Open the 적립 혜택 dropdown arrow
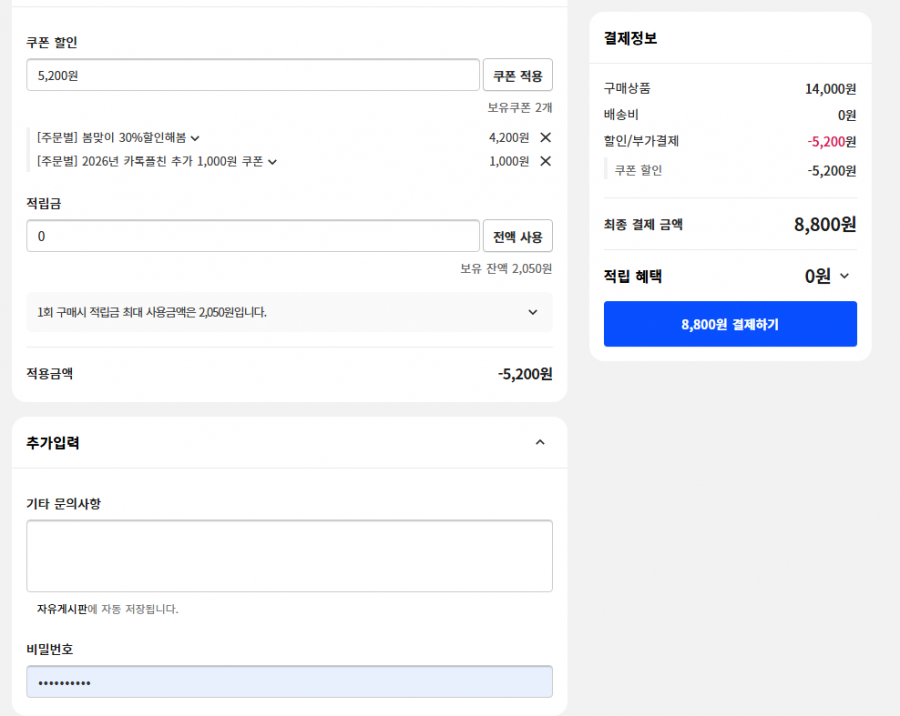 [844, 277]
